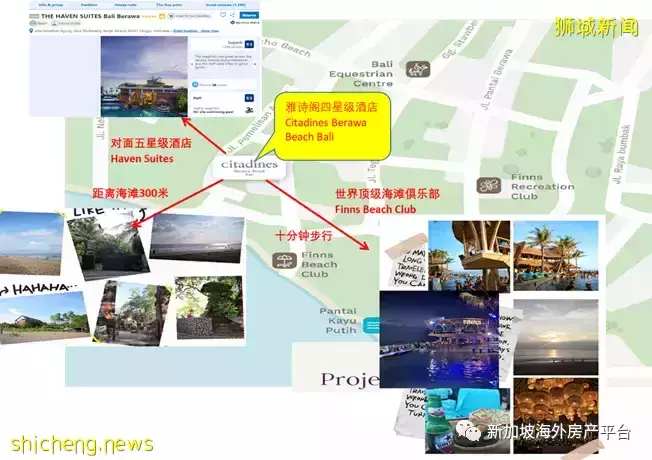Save Haven Suites with the heart icon
The width and height of the screenshot is (652, 460).
point(223,15)
